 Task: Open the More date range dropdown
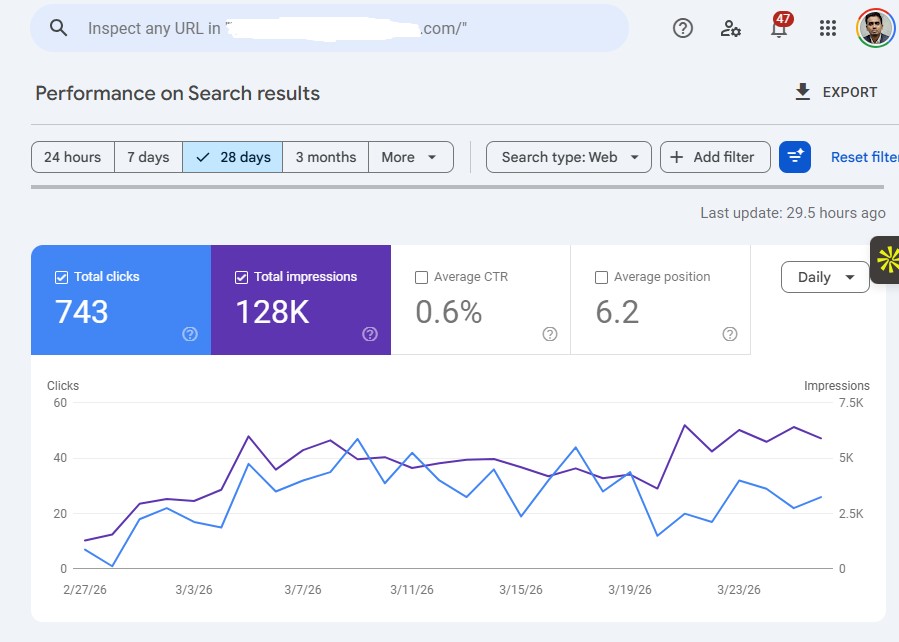click(410, 156)
